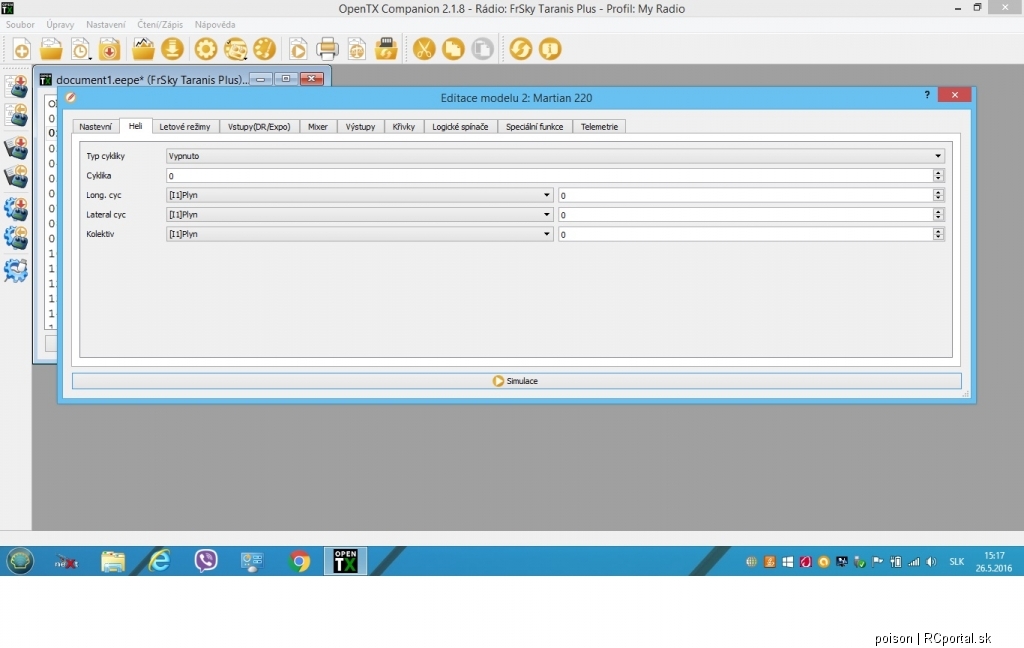Open Viber from the taskbar
Screen dimensions: 1024x648
206,561
